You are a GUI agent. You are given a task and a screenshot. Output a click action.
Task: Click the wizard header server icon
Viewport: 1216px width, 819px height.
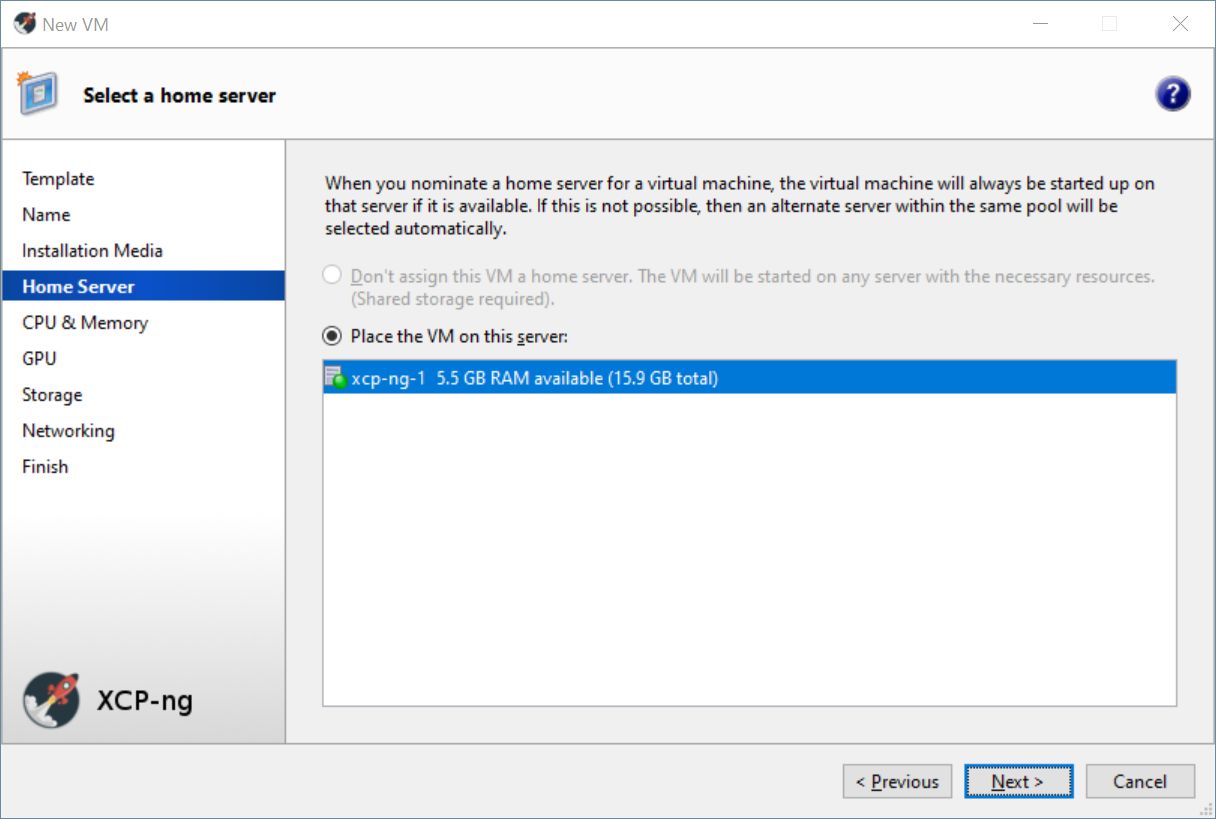coord(38,94)
